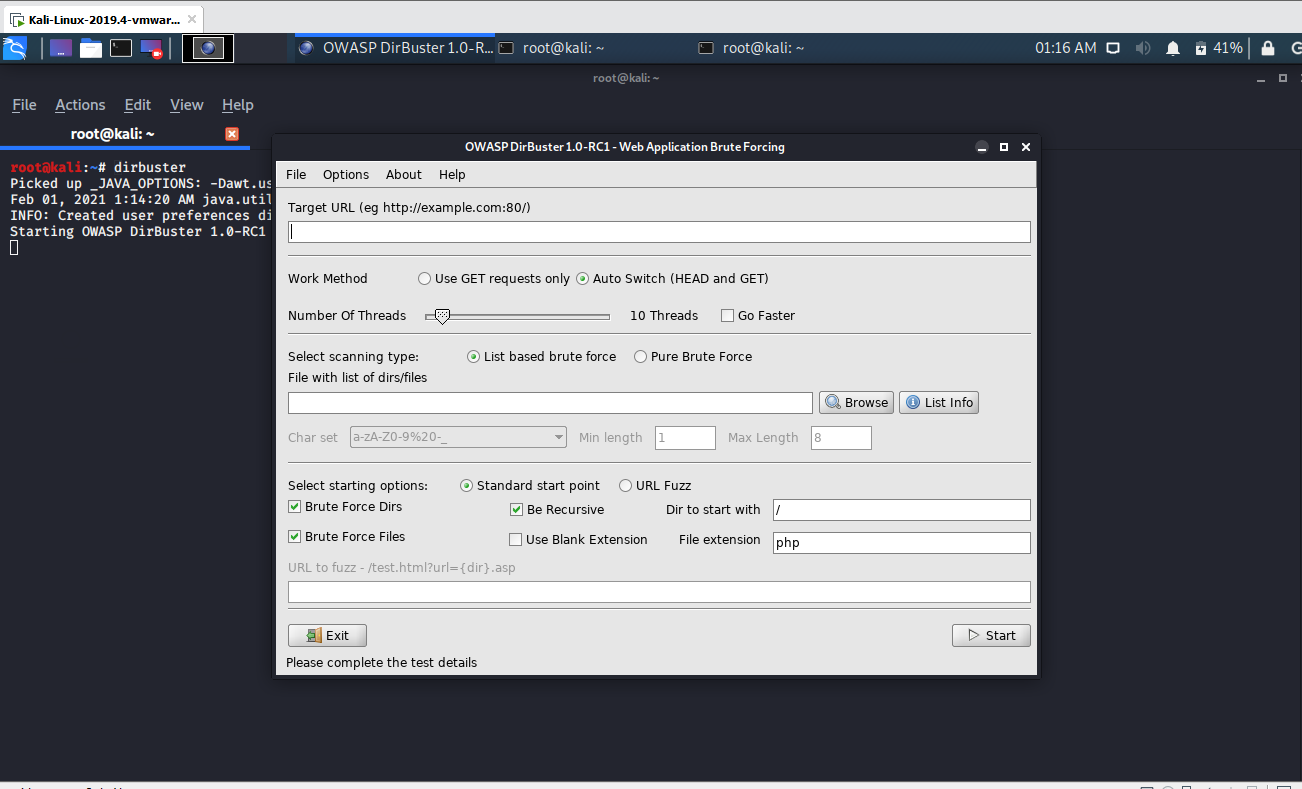
Task: Click the volume speaker icon in the tray
Action: point(1143,48)
